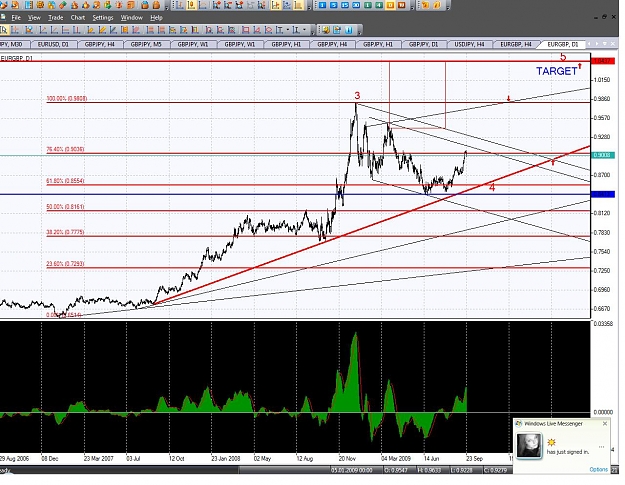
Task: Open toolbar options arrow after weekly timeframe button
Action: (x=412, y=6)
